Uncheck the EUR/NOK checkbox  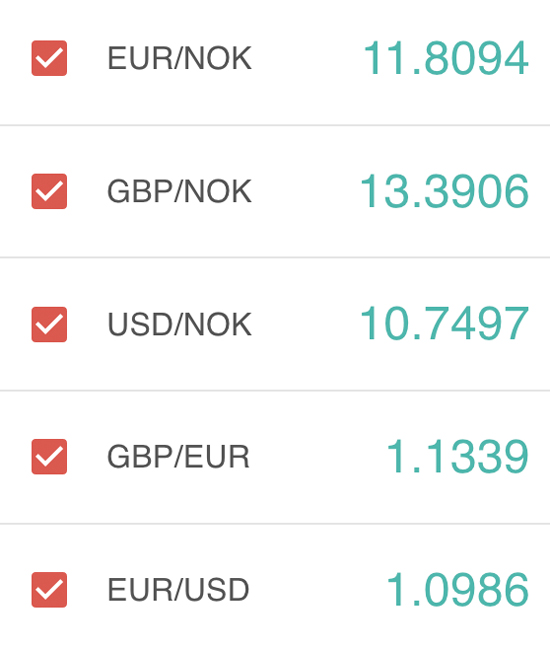pos(49,58)
